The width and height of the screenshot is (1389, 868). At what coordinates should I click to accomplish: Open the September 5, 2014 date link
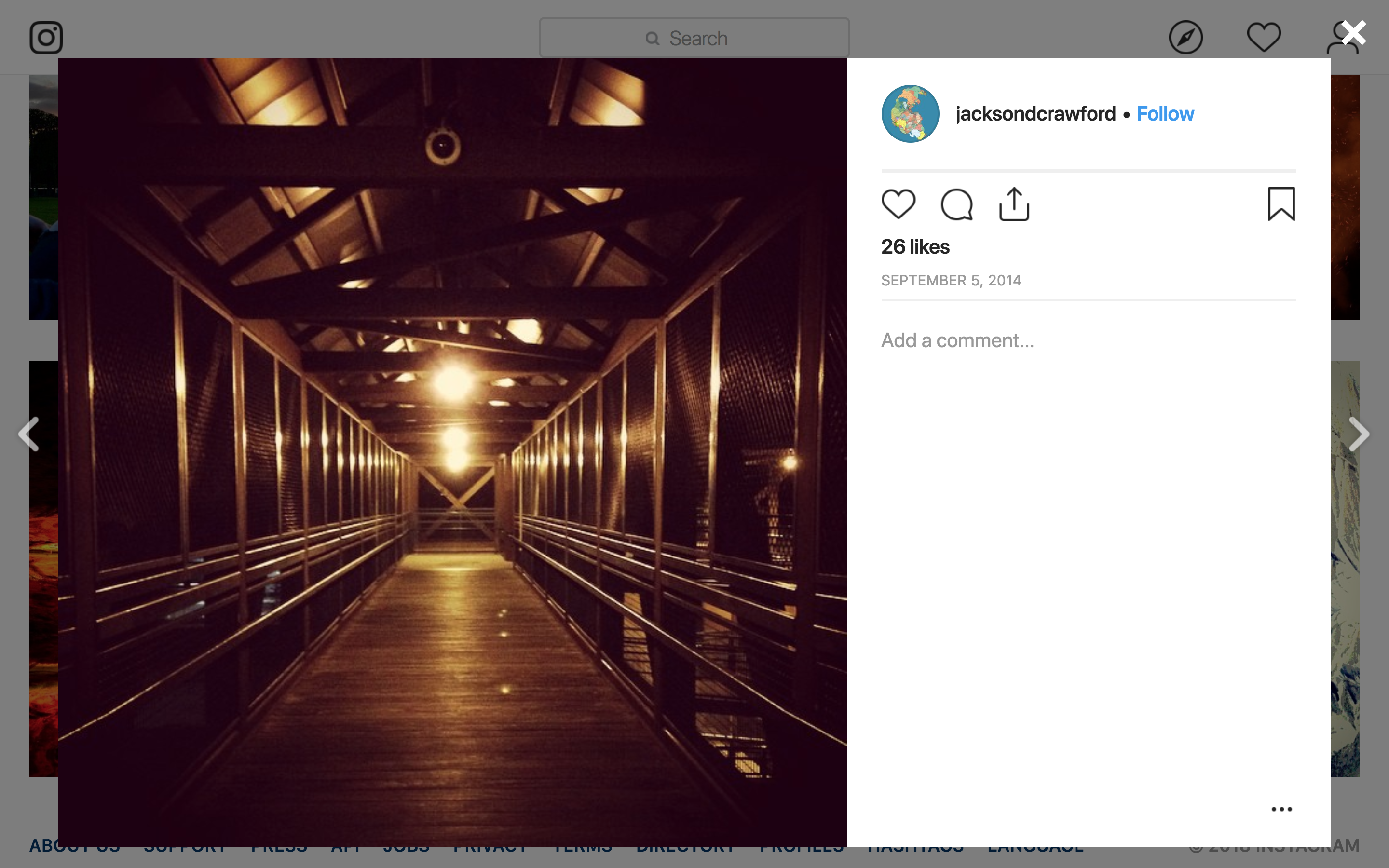pos(951,280)
